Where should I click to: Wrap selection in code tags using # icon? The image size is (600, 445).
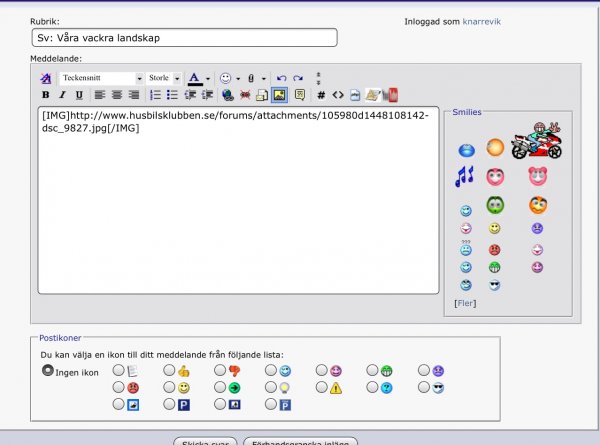click(x=321, y=95)
